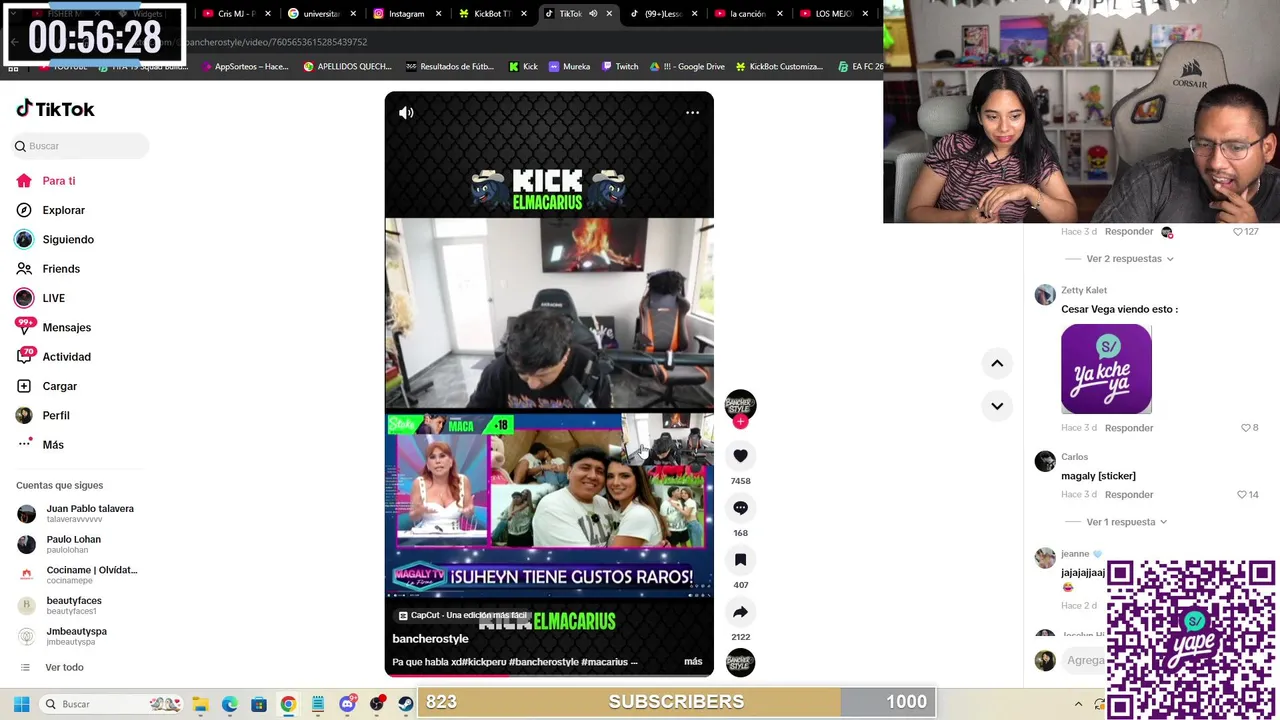The height and width of the screenshot is (720, 1280).
Task: Click the Windows taskbar Buscar search box
Action: click(111, 704)
